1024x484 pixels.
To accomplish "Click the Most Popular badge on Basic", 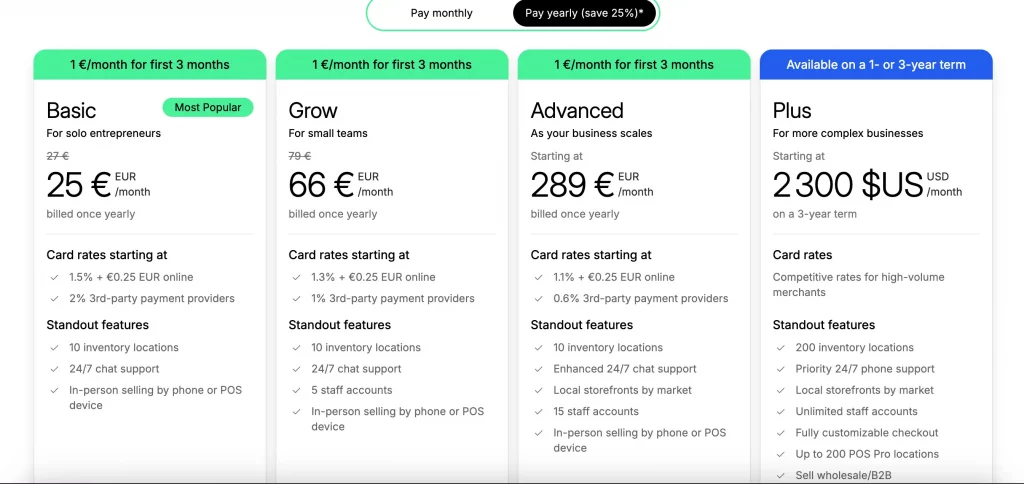I will (208, 107).
